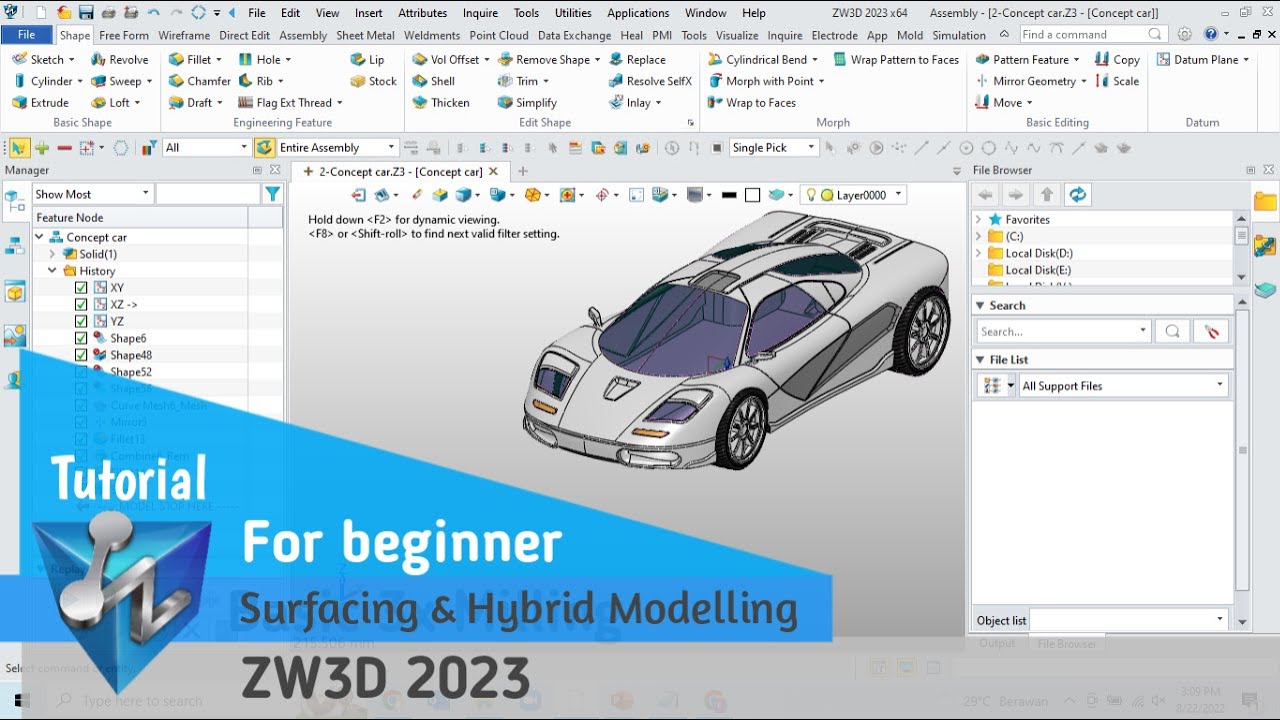
Task: Switch to the Free Form ribbon tab
Action: (124, 35)
